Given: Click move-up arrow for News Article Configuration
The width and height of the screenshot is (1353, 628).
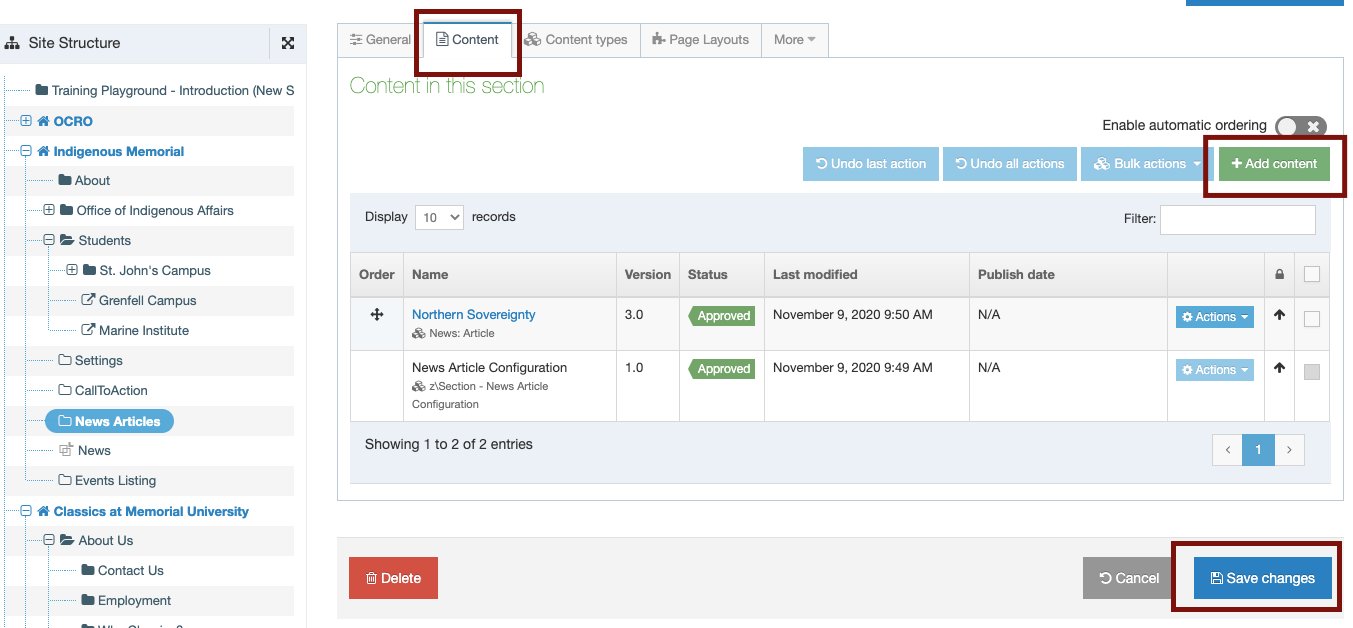Looking at the screenshot, I should [1279, 369].
